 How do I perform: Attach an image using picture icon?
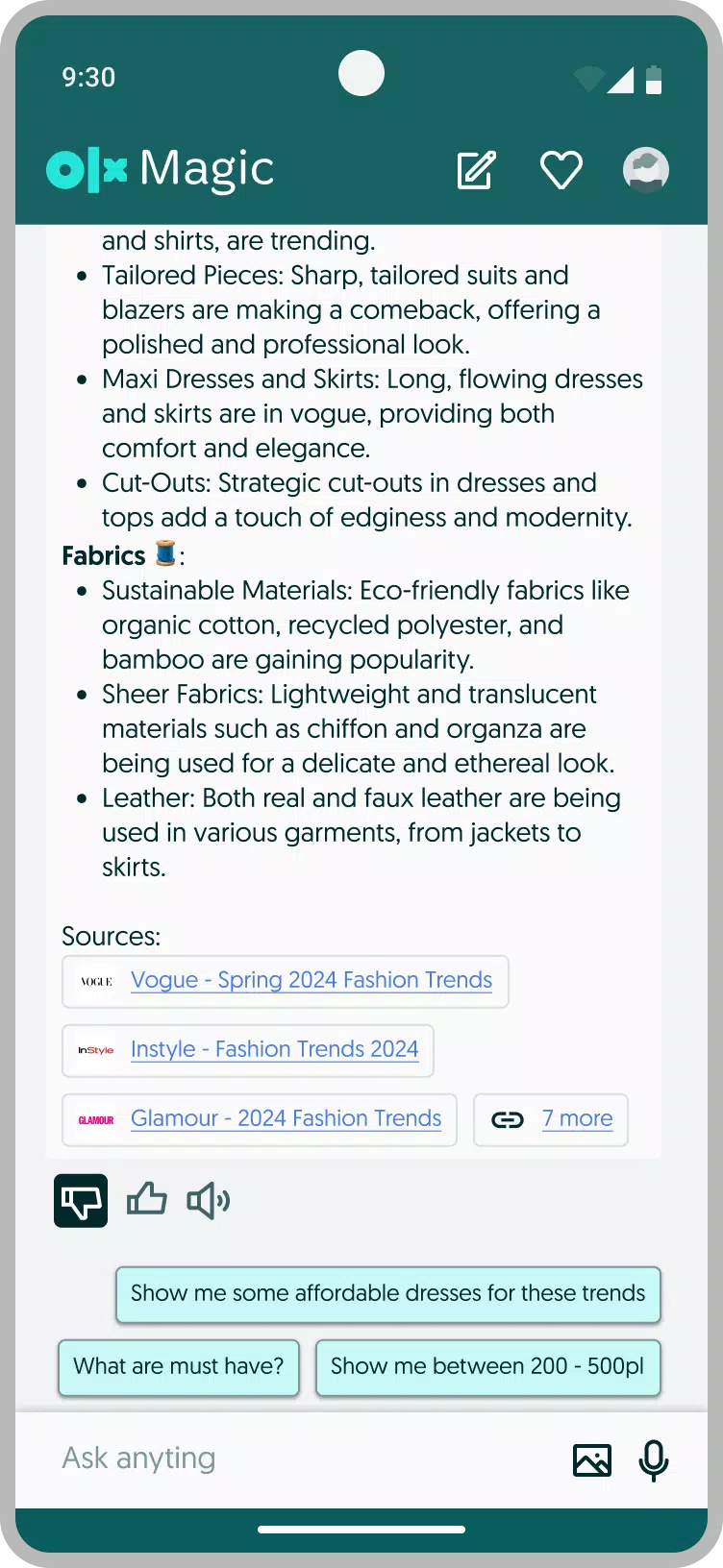(x=591, y=1459)
